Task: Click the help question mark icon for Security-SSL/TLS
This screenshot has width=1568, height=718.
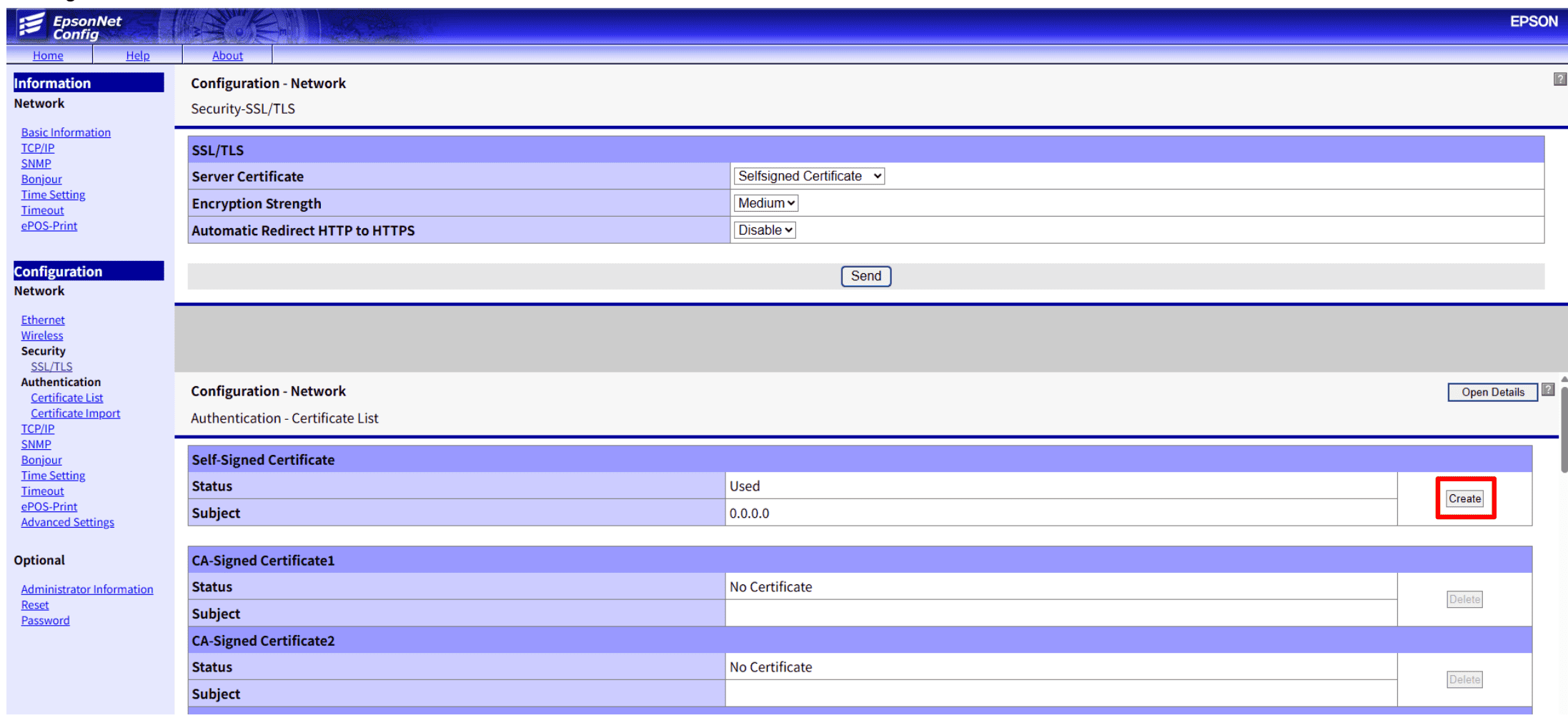Action: (1559, 79)
